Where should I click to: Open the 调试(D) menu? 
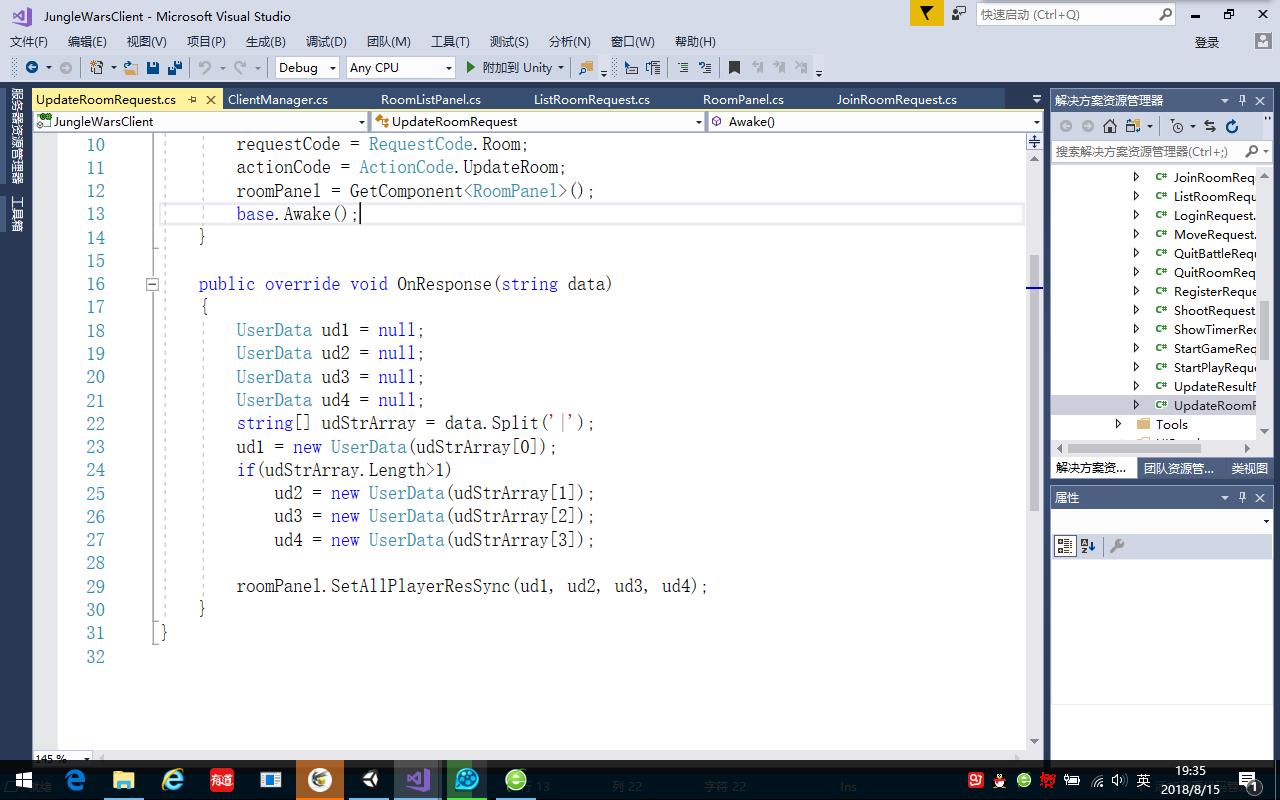[x=326, y=41]
